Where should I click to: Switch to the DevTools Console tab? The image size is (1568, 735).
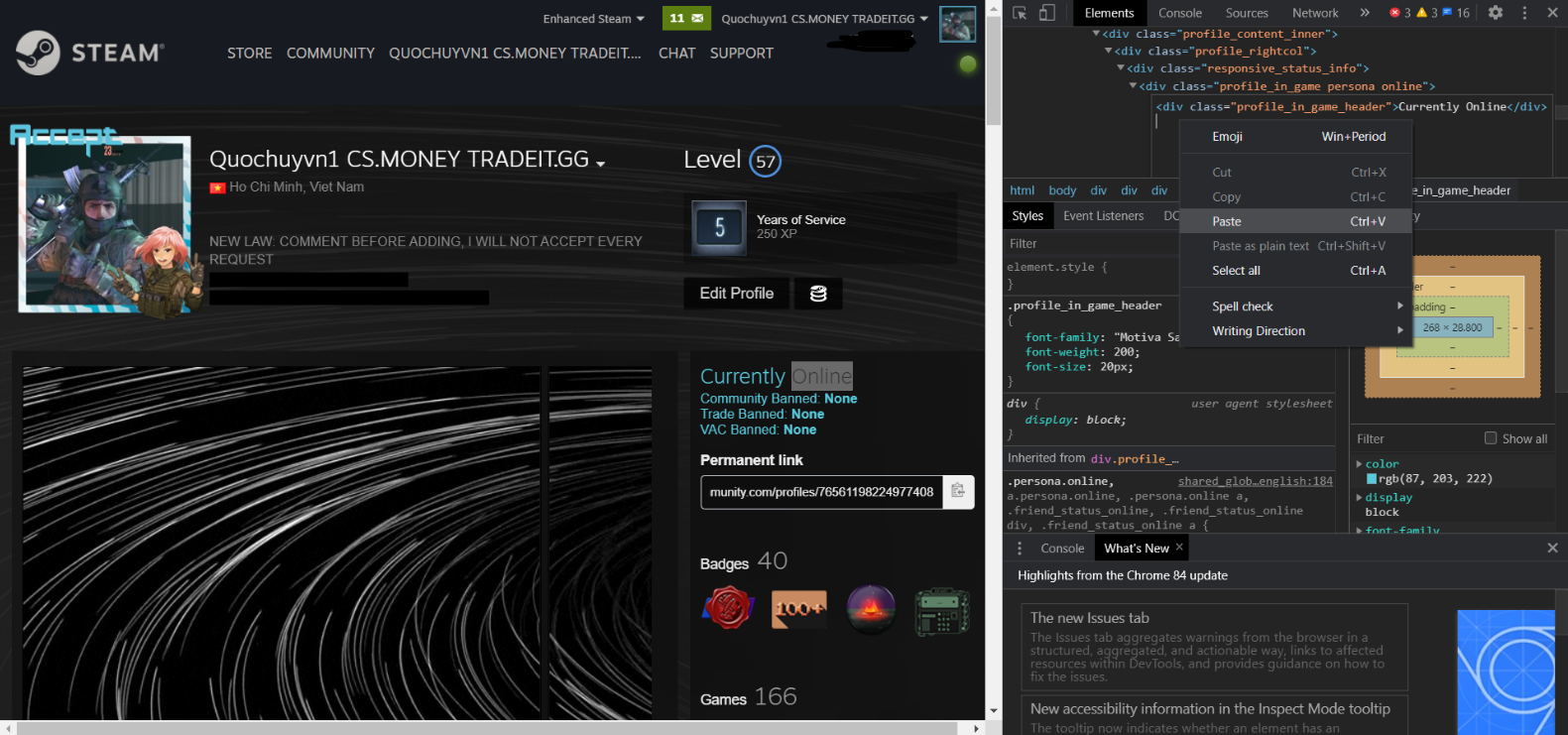1179,13
